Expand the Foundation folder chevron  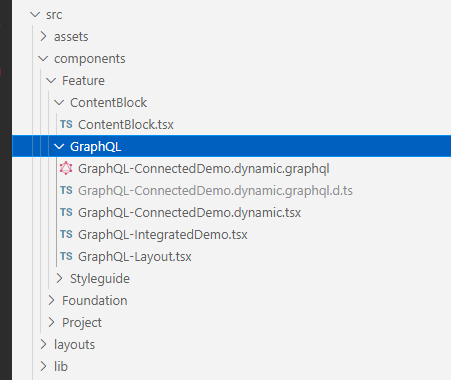[x=51, y=300]
